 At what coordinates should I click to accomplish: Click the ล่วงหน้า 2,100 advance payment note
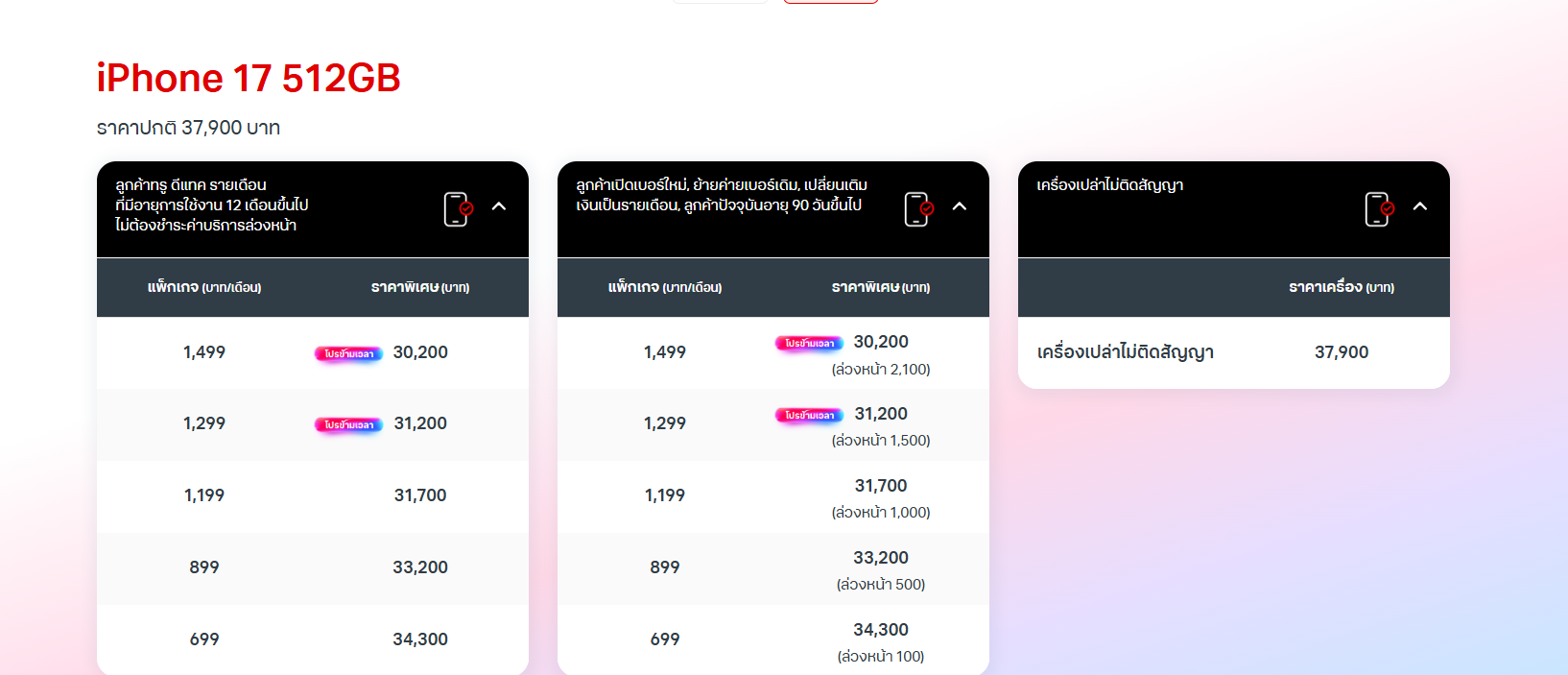pos(881,370)
